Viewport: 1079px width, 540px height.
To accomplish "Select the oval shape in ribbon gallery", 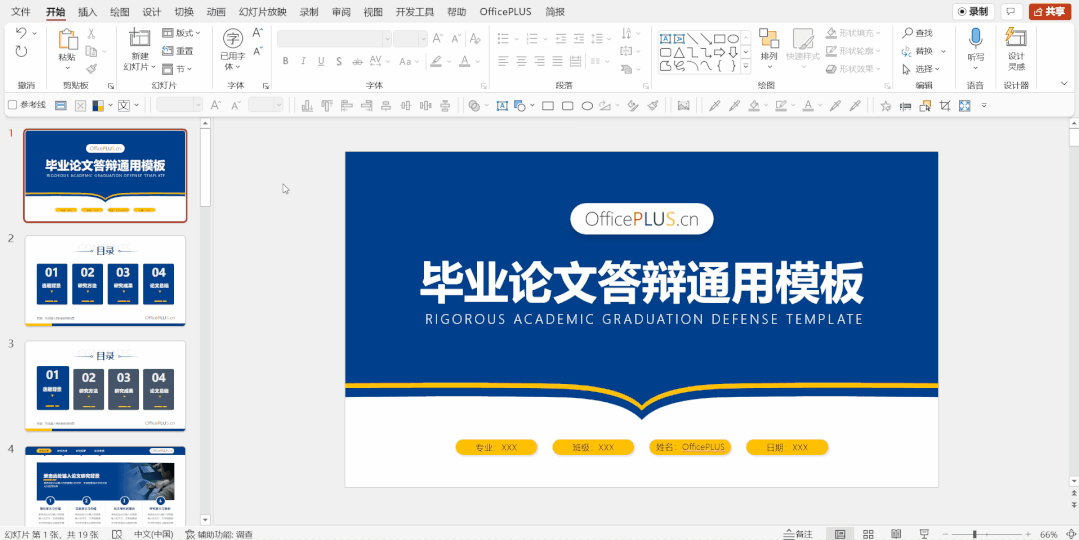I will coord(734,39).
